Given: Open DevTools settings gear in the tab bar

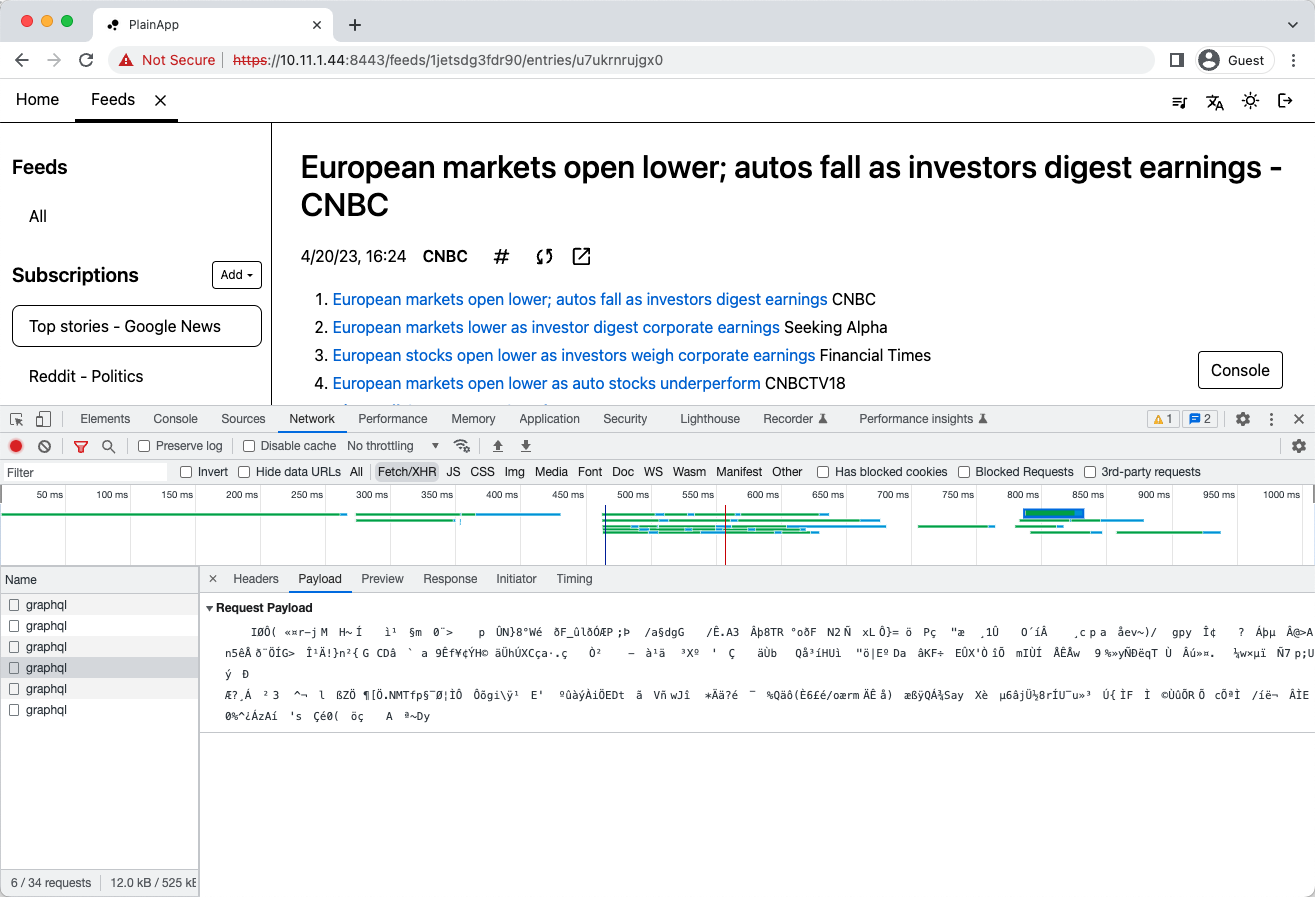Looking at the screenshot, I should (1243, 419).
